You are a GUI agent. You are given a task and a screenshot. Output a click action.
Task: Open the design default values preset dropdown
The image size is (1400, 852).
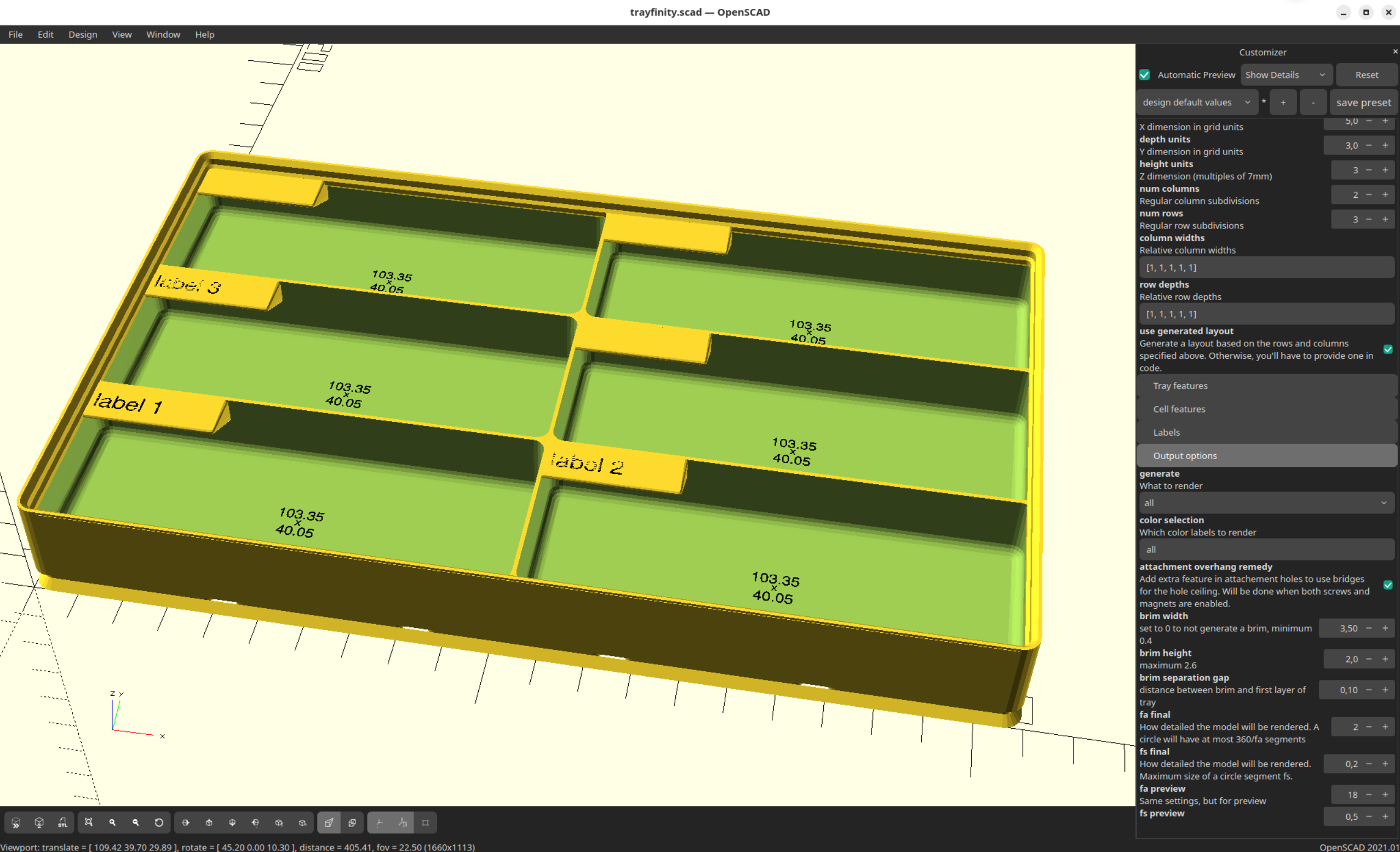(1197, 102)
